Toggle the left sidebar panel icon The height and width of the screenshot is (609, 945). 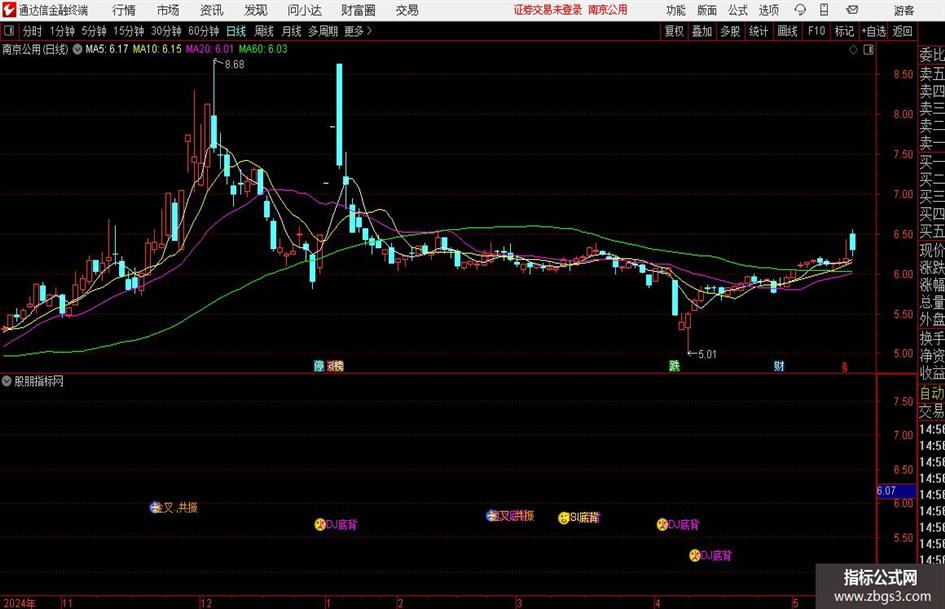point(8,31)
